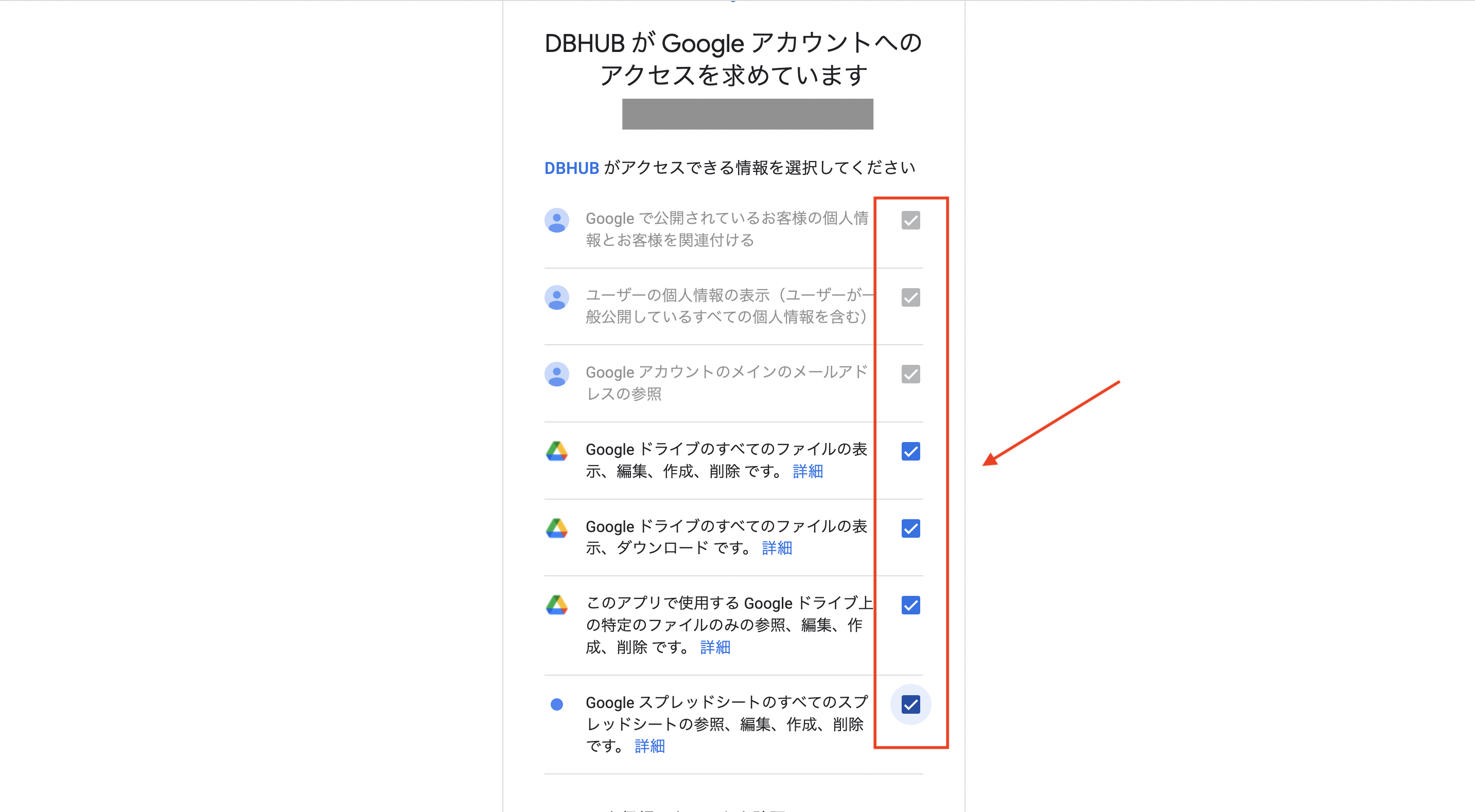Click grayed checkbox for main email address view
The image size is (1475, 812).
(910, 374)
